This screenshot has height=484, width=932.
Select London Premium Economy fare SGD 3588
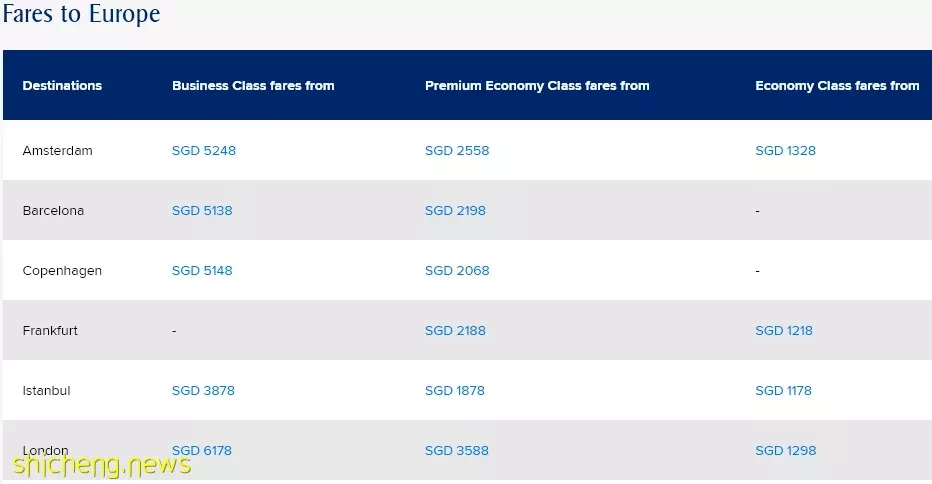(456, 451)
